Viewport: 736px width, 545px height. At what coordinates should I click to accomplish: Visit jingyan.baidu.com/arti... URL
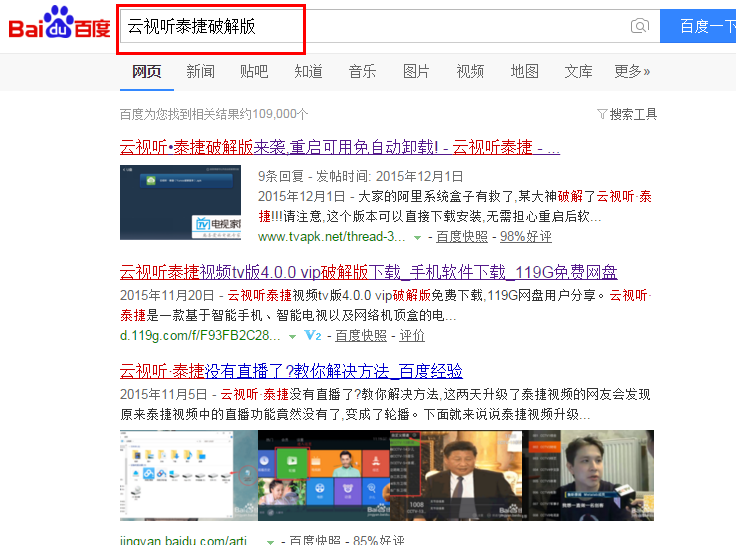click(x=184, y=540)
